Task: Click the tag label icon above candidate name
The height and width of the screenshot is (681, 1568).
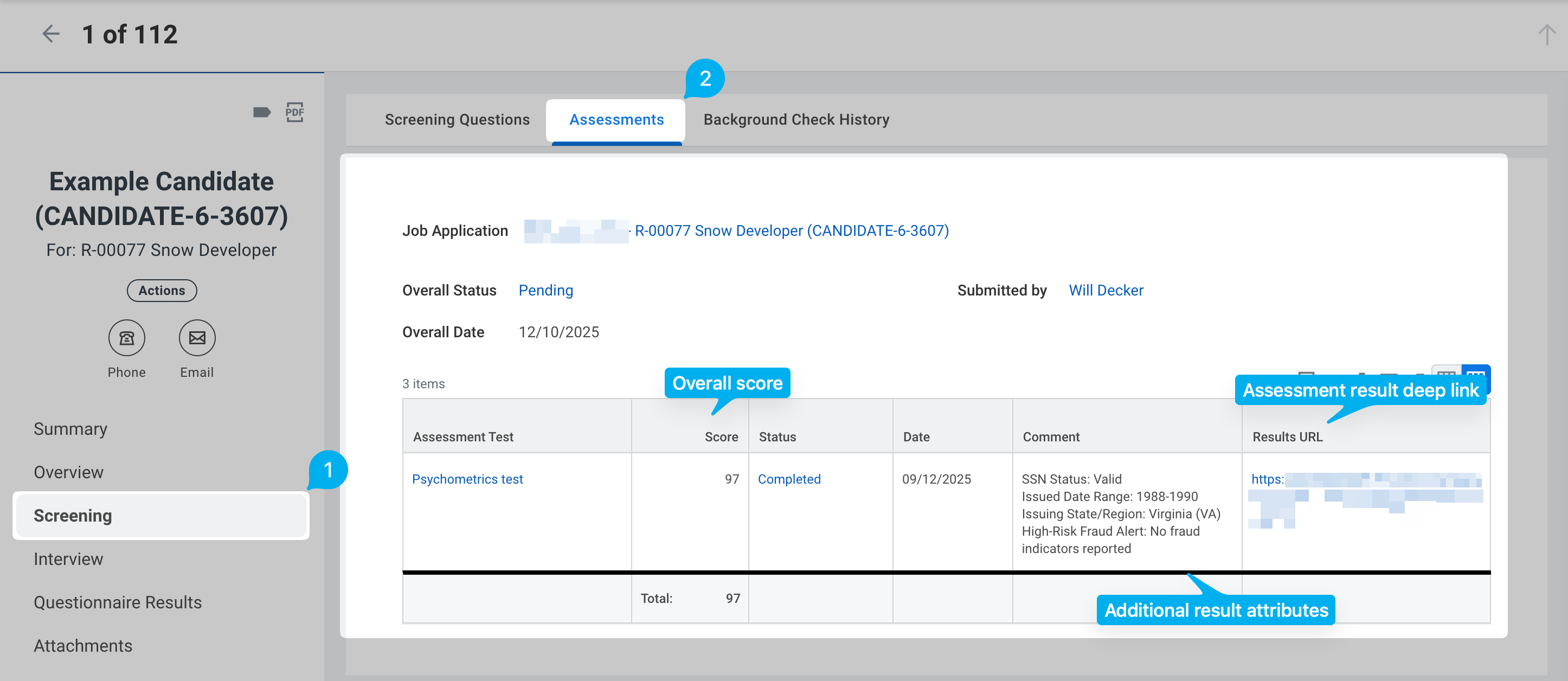Action: point(261,112)
